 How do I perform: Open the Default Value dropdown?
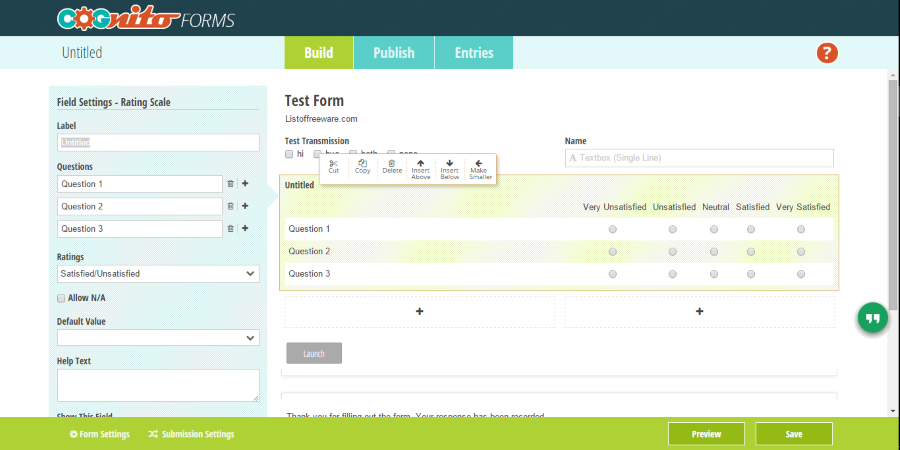[158, 338]
